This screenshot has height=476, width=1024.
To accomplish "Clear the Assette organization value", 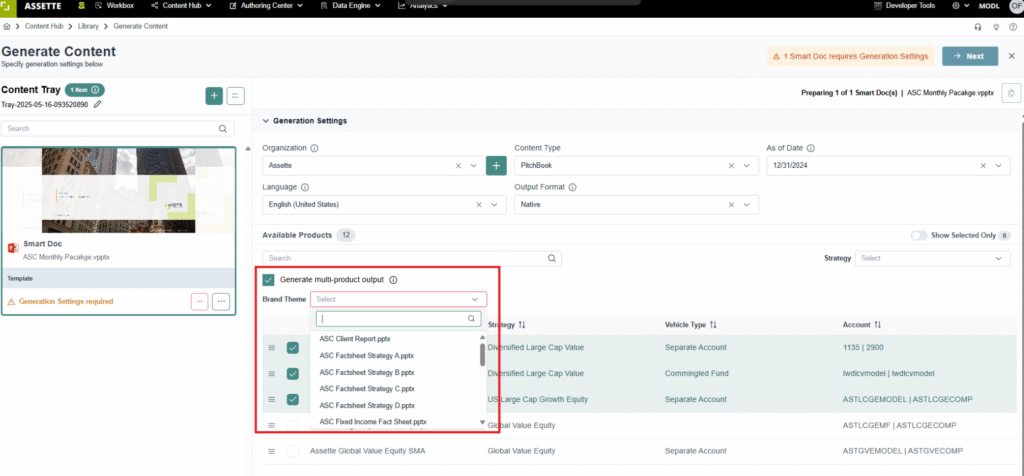I will tap(458, 166).
